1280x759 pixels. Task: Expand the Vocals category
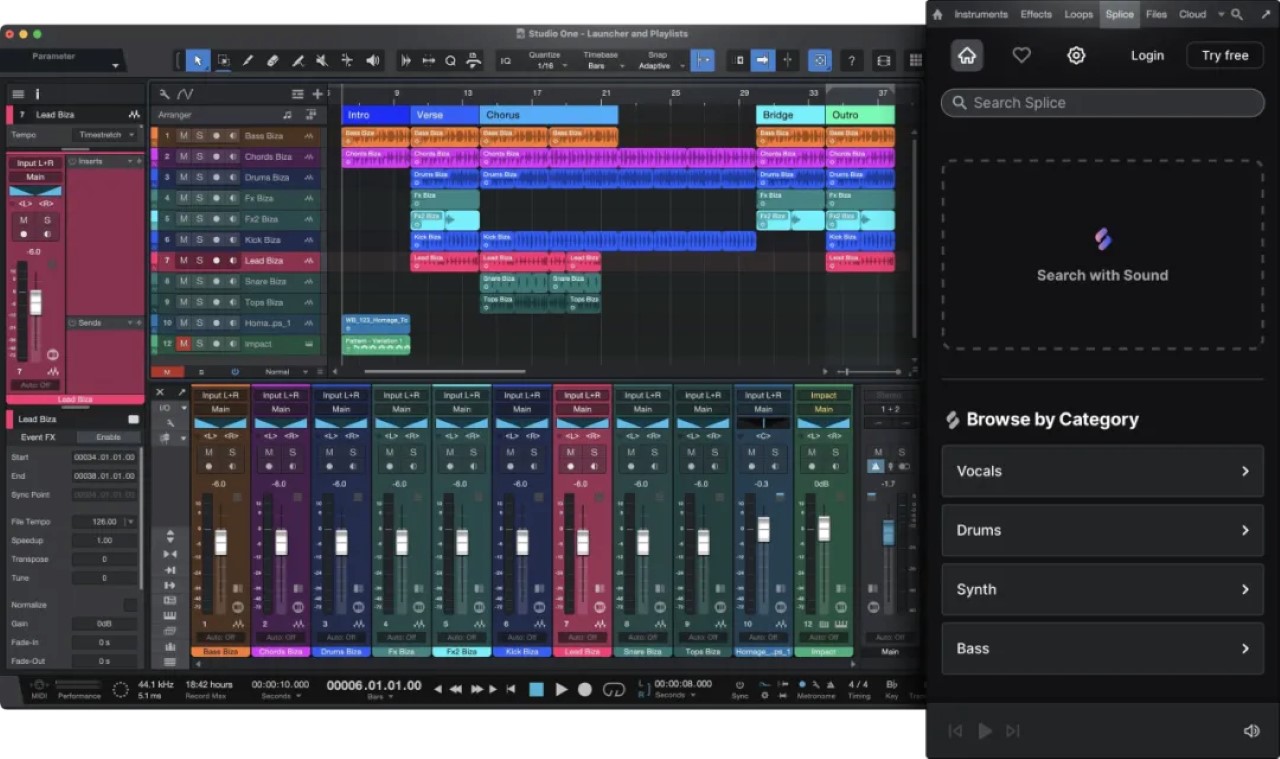(1102, 471)
